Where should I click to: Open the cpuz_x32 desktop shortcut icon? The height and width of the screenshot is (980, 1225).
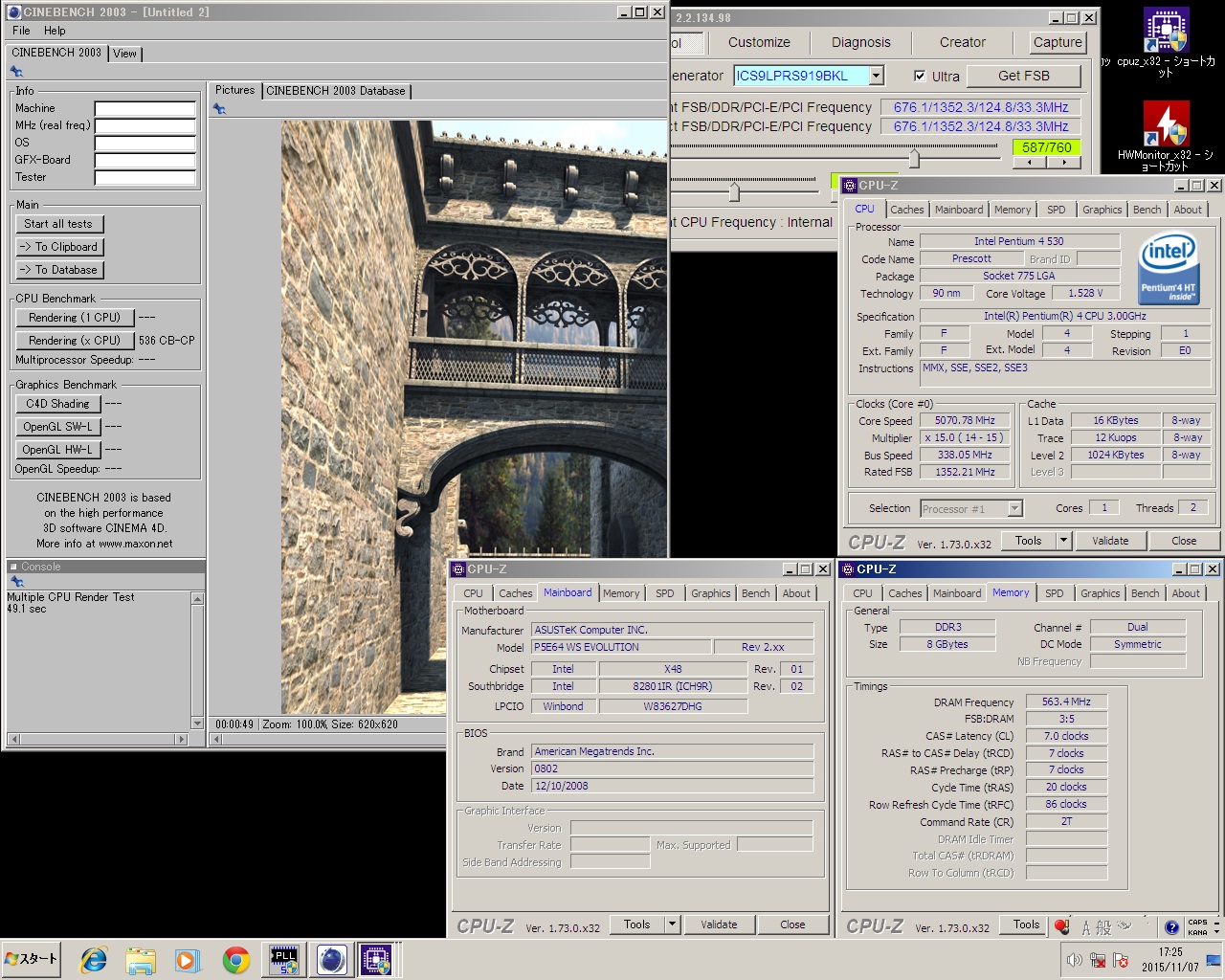[1166, 31]
